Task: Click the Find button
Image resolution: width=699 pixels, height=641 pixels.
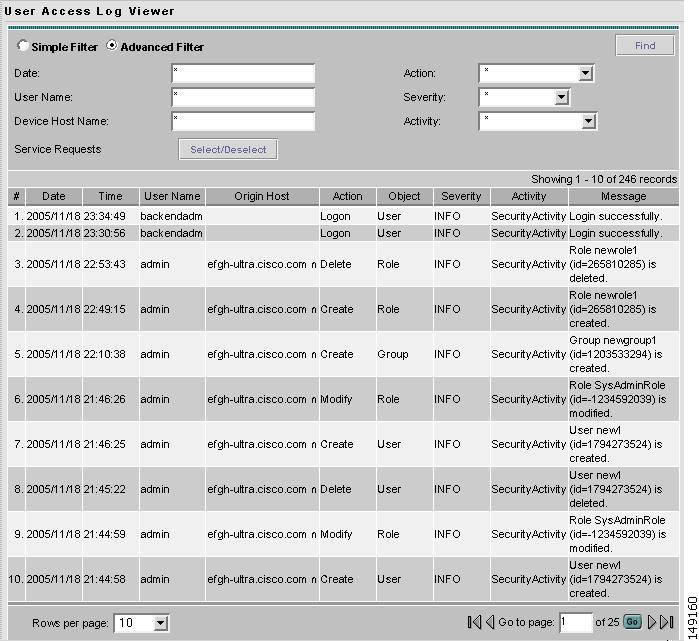Action: tap(645, 45)
